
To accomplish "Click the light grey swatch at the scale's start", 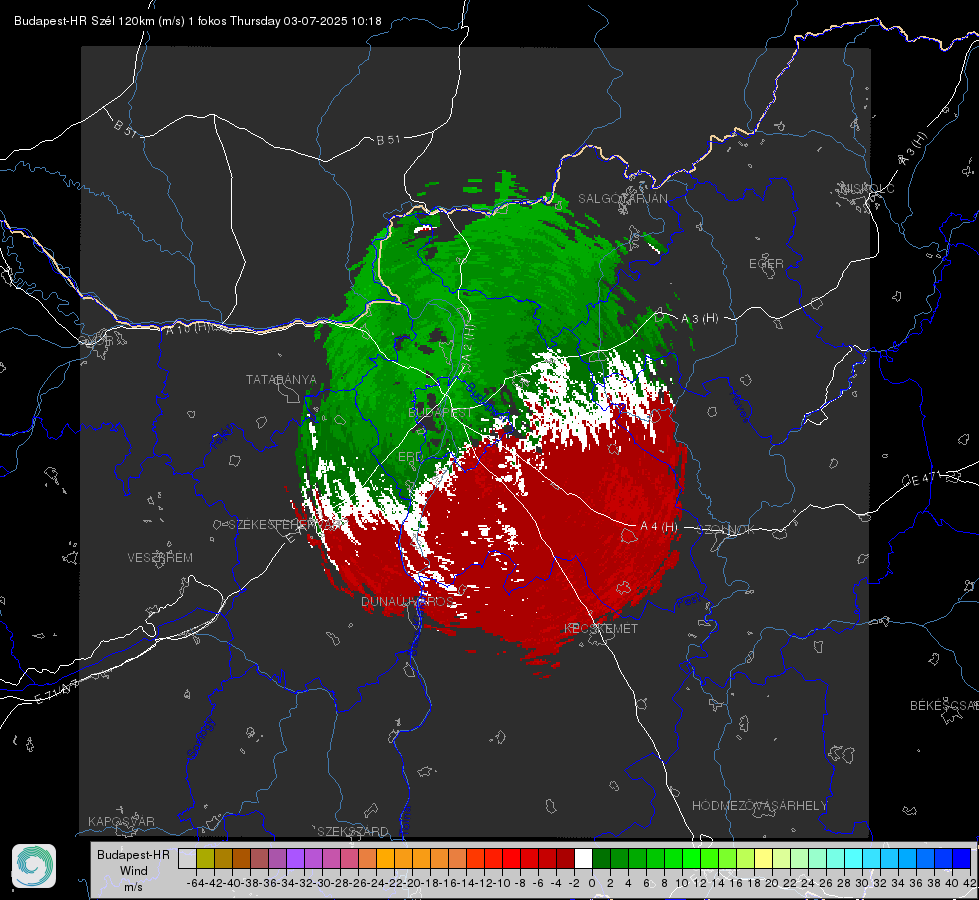I will pyautogui.click(x=187, y=858).
